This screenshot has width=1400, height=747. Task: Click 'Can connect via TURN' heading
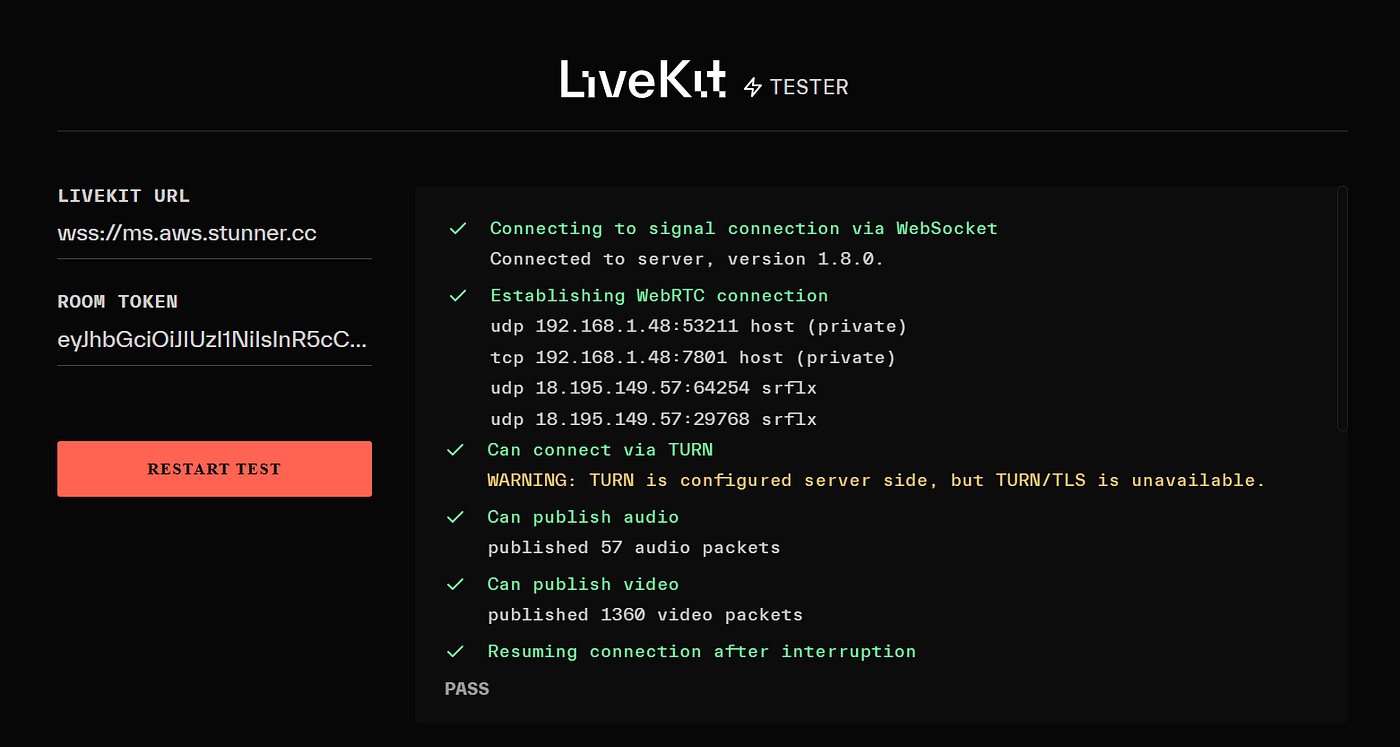click(600, 450)
